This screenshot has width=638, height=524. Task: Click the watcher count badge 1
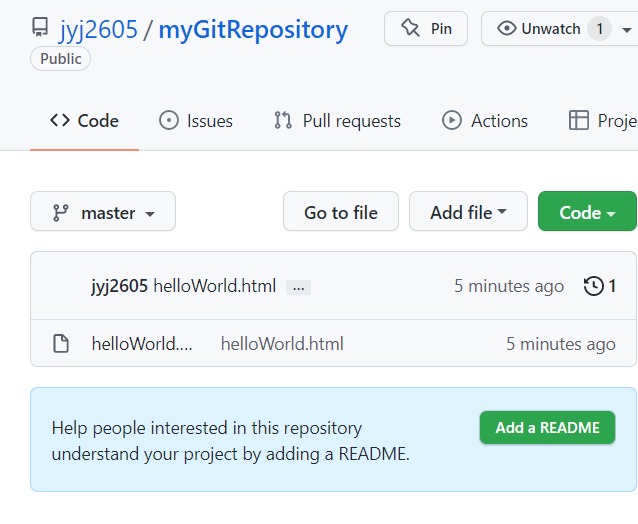(599, 29)
